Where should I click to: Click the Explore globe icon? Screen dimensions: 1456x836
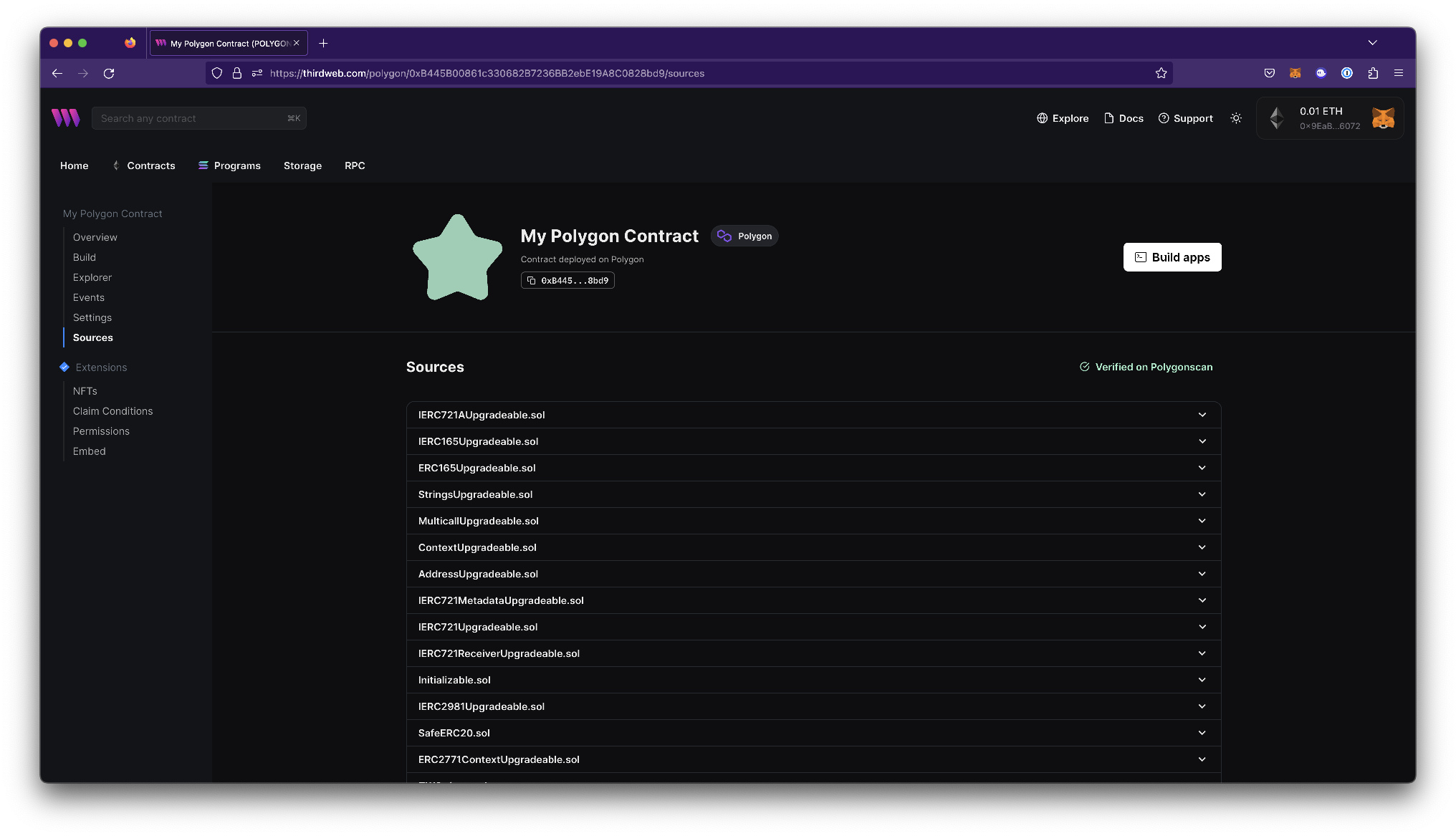click(1043, 117)
